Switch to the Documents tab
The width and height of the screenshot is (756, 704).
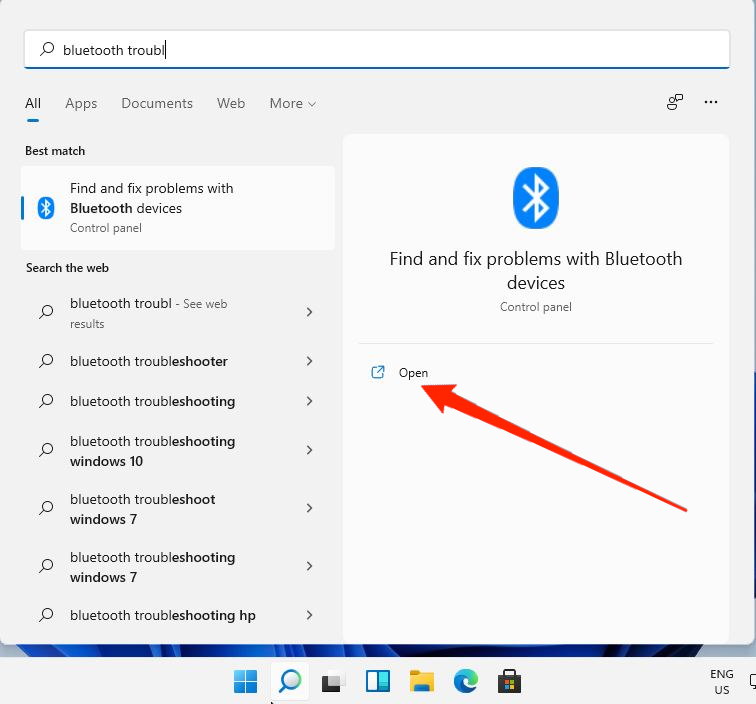[x=157, y=103]
